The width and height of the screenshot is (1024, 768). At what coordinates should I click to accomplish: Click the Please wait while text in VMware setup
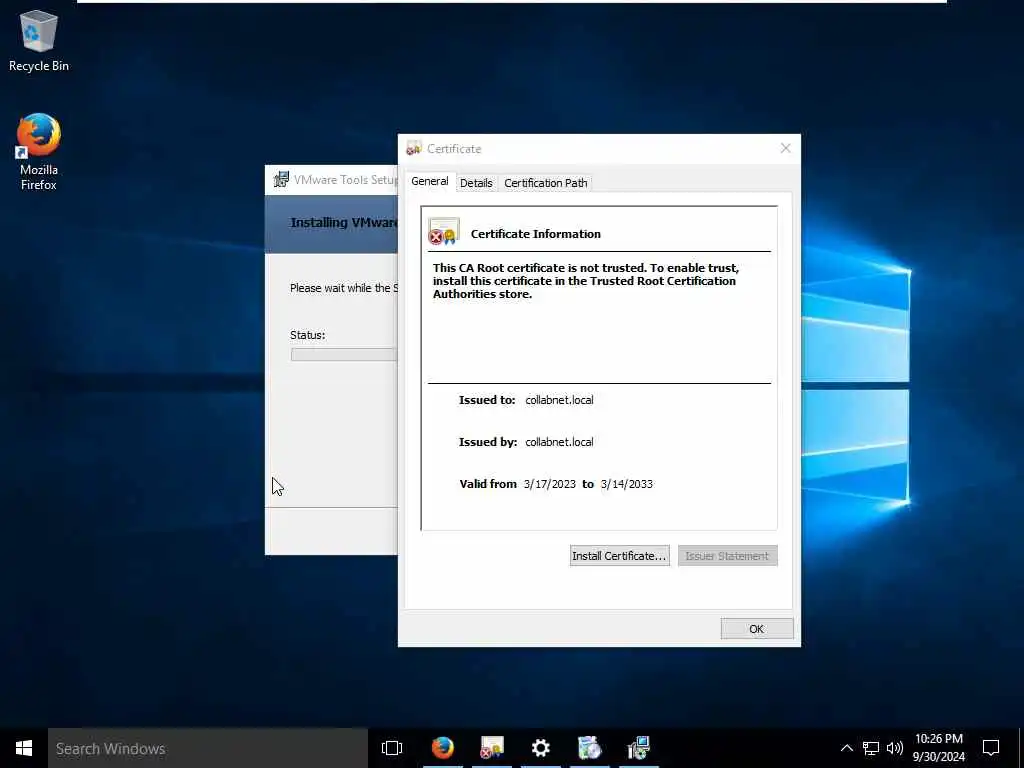click(344, 288)
